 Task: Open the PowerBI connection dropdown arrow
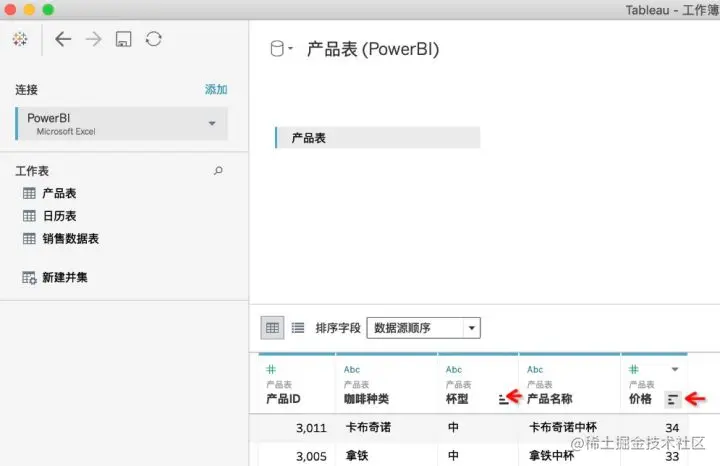pyautogui.click(x=212, y=123)
